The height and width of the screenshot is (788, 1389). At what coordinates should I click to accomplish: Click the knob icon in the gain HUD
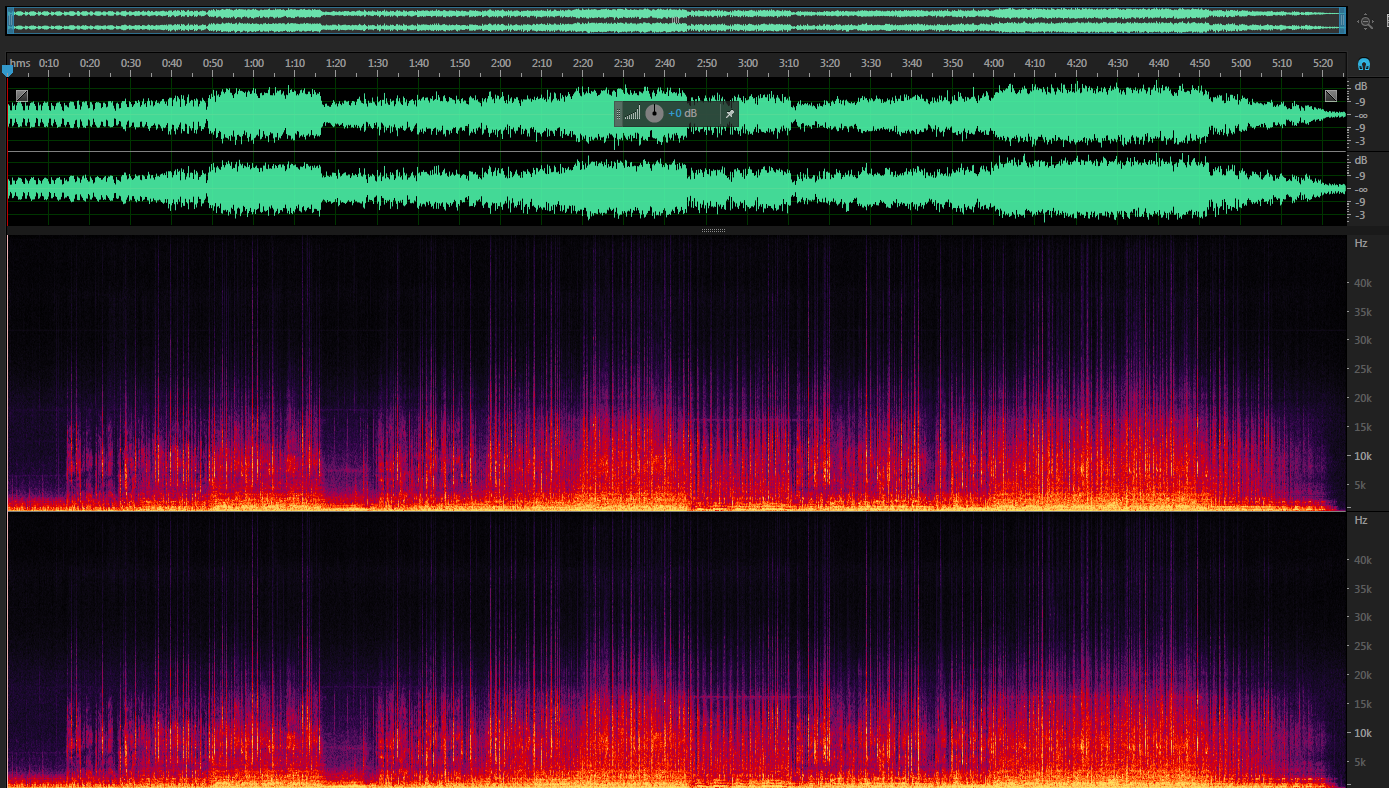pos(654,113)
